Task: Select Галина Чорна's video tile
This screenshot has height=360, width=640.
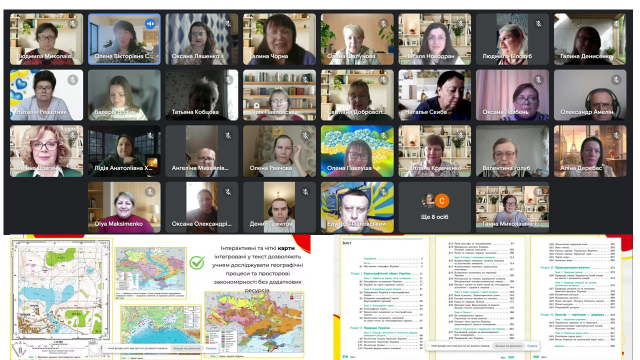Action: (x=279, y=39)
